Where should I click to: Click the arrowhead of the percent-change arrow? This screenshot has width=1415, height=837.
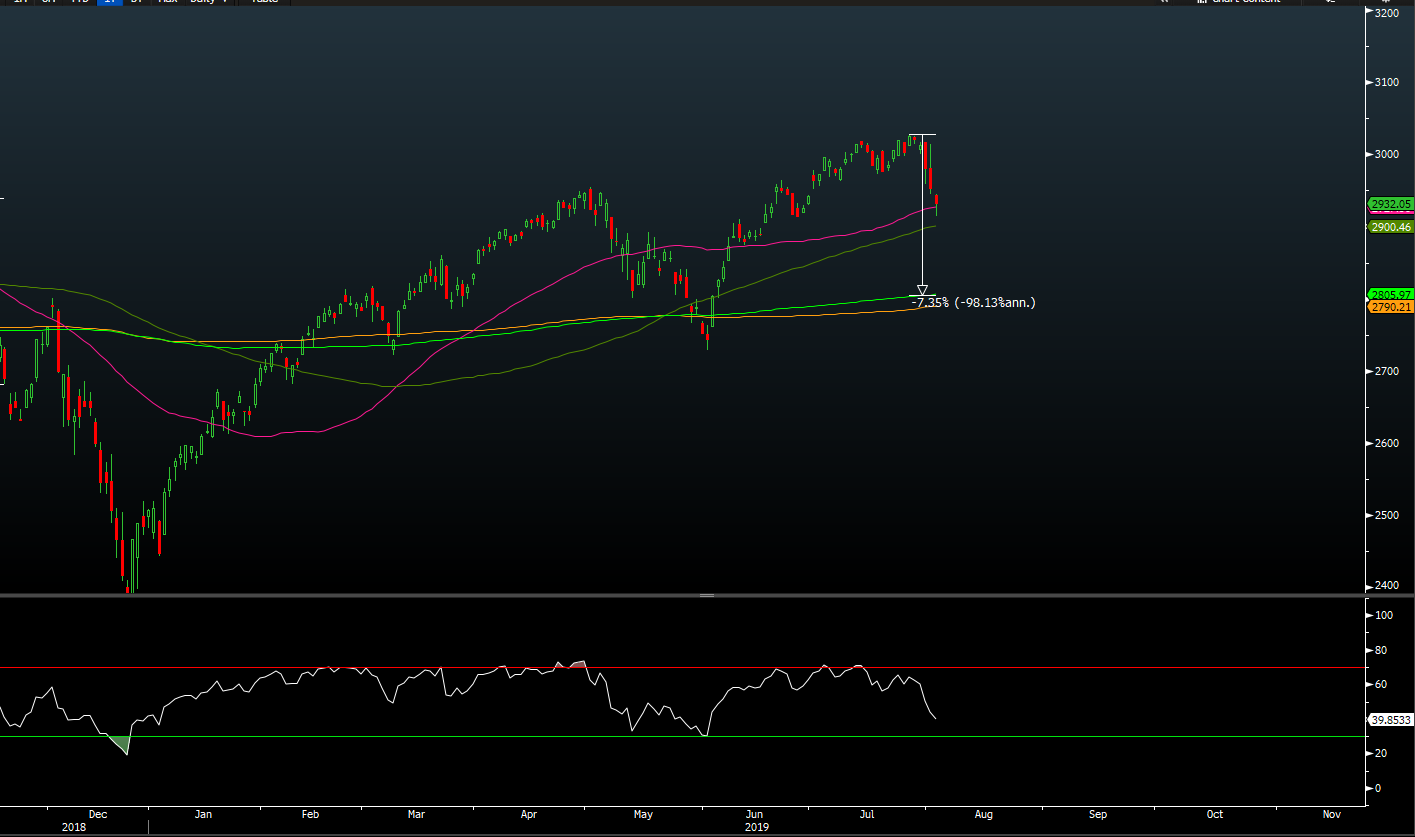922,291
